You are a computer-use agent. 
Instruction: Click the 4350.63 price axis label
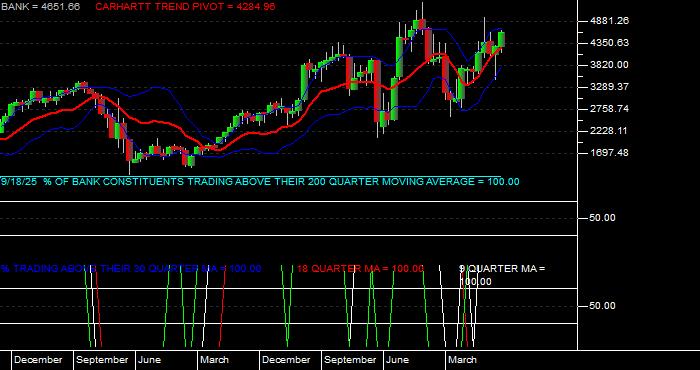coord(609,43)
